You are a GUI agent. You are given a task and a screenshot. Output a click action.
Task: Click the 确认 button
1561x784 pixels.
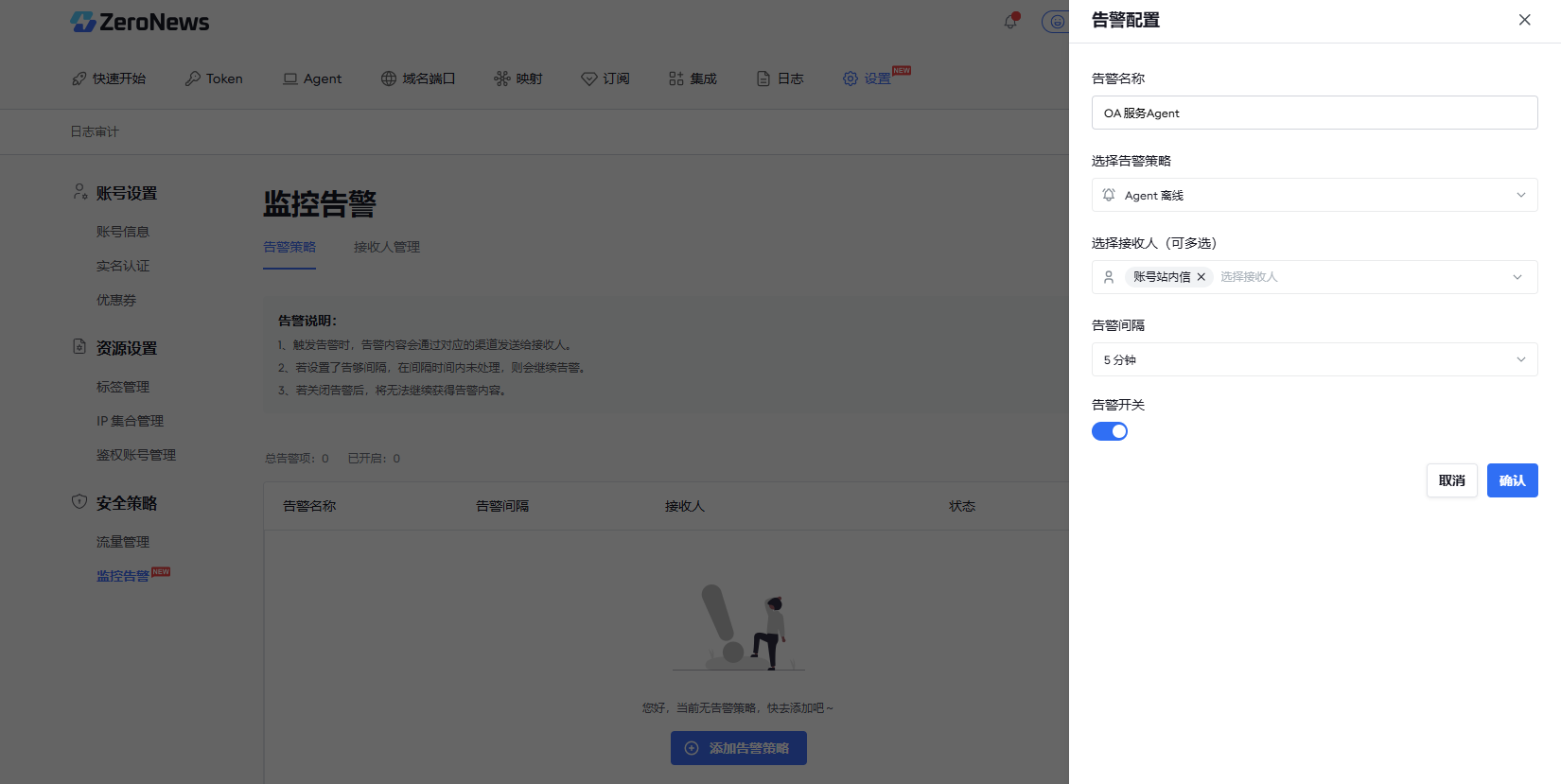coord(1512,480)
